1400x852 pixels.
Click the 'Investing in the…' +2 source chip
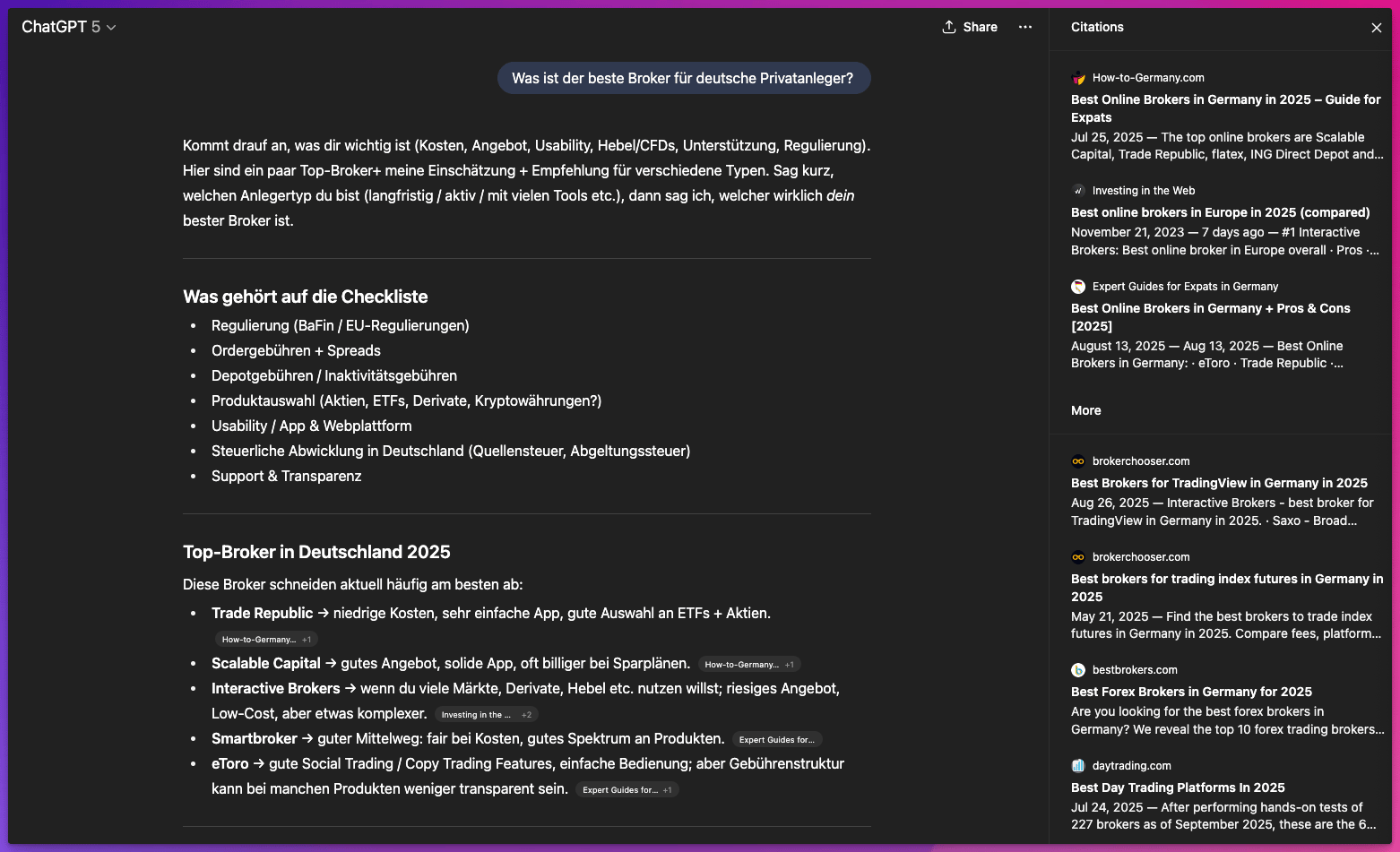pos(486,715)
